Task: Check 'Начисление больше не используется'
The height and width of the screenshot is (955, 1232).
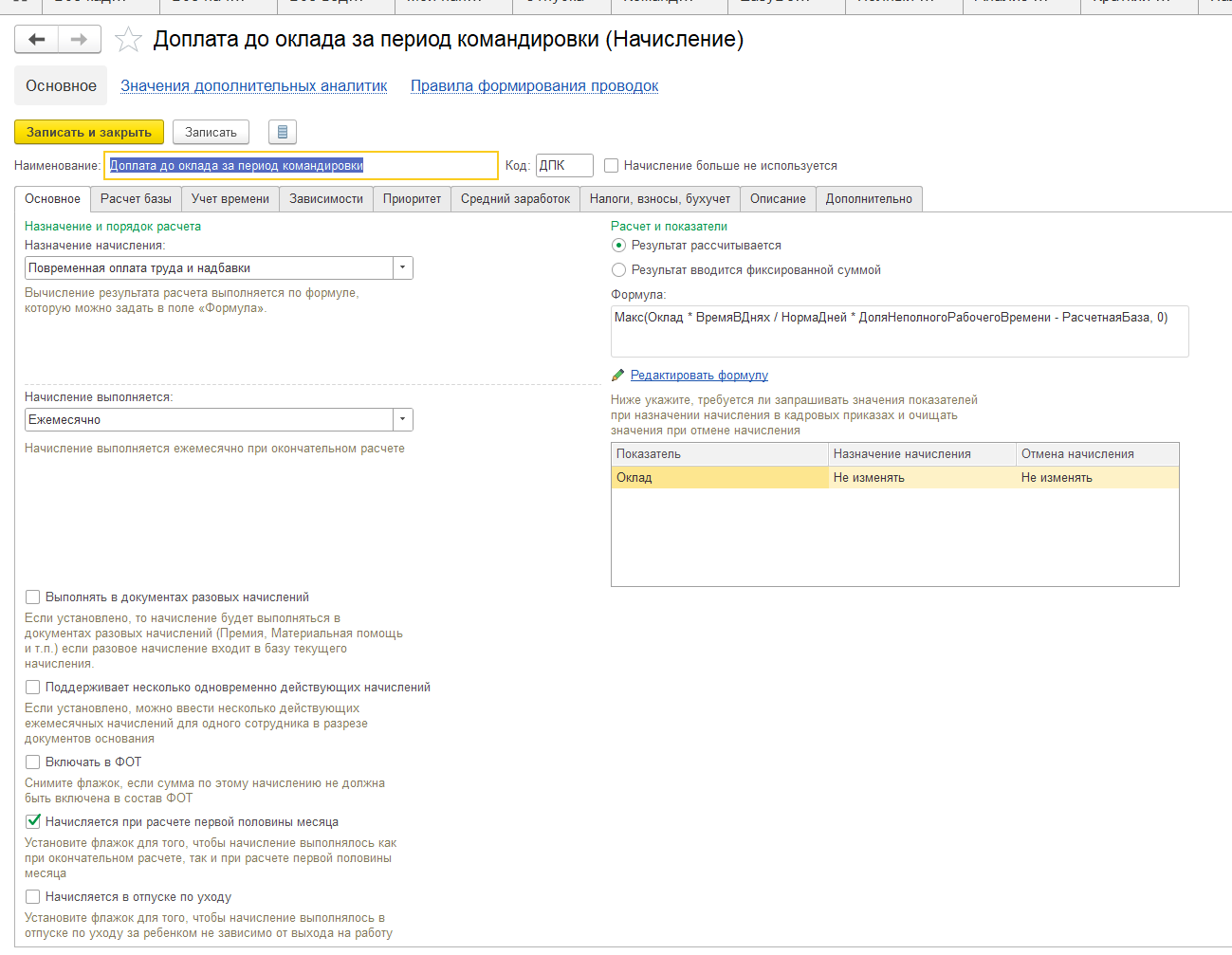Action: [x=612, y=166]
